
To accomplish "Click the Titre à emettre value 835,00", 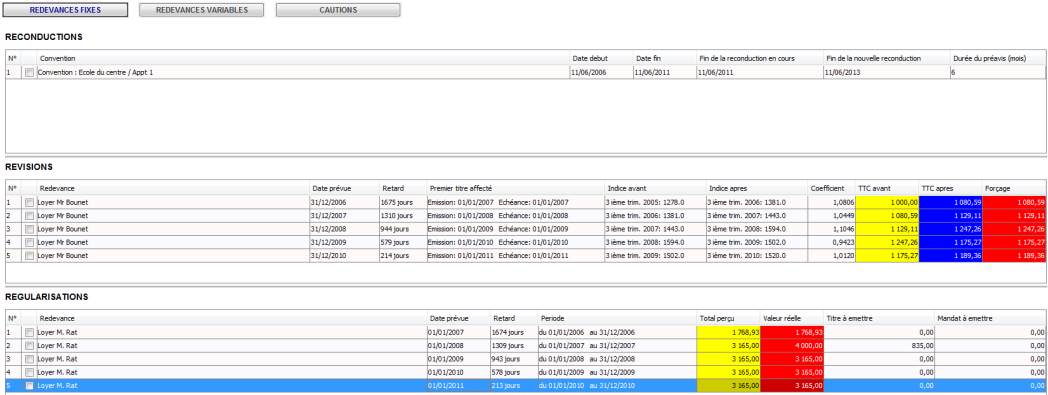I will click(879, 346).
